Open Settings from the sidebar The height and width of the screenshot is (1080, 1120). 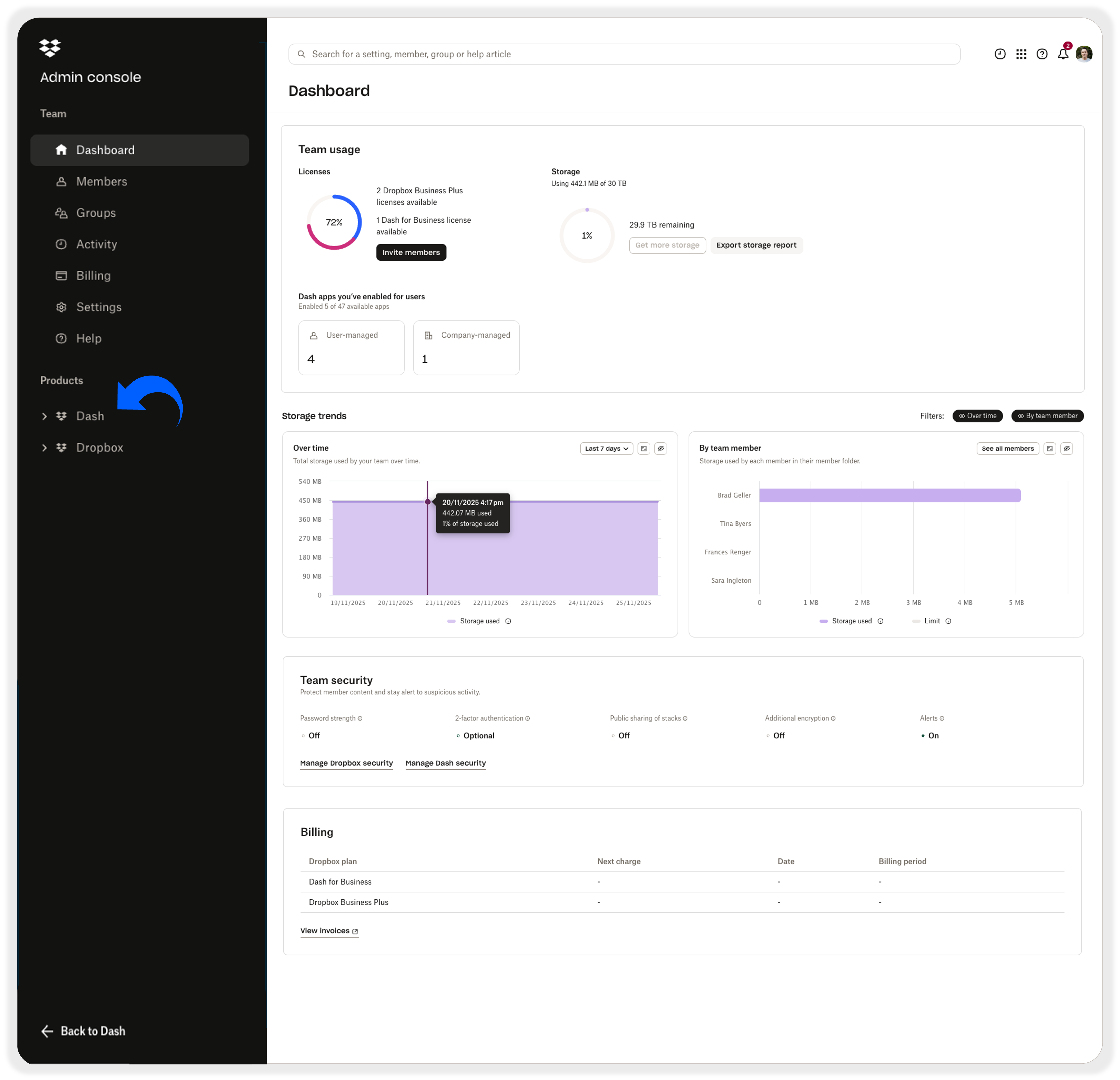(98, 307)
